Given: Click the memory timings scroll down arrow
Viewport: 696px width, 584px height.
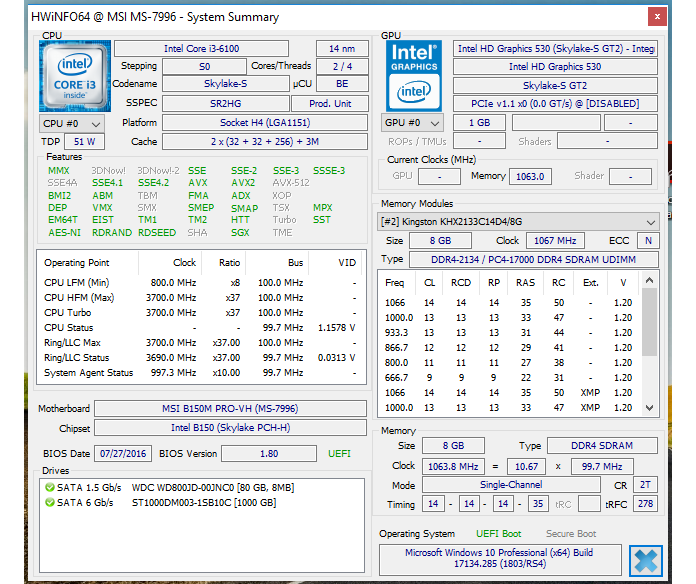Looking at the screenshot, I should [x=649, y=407].
